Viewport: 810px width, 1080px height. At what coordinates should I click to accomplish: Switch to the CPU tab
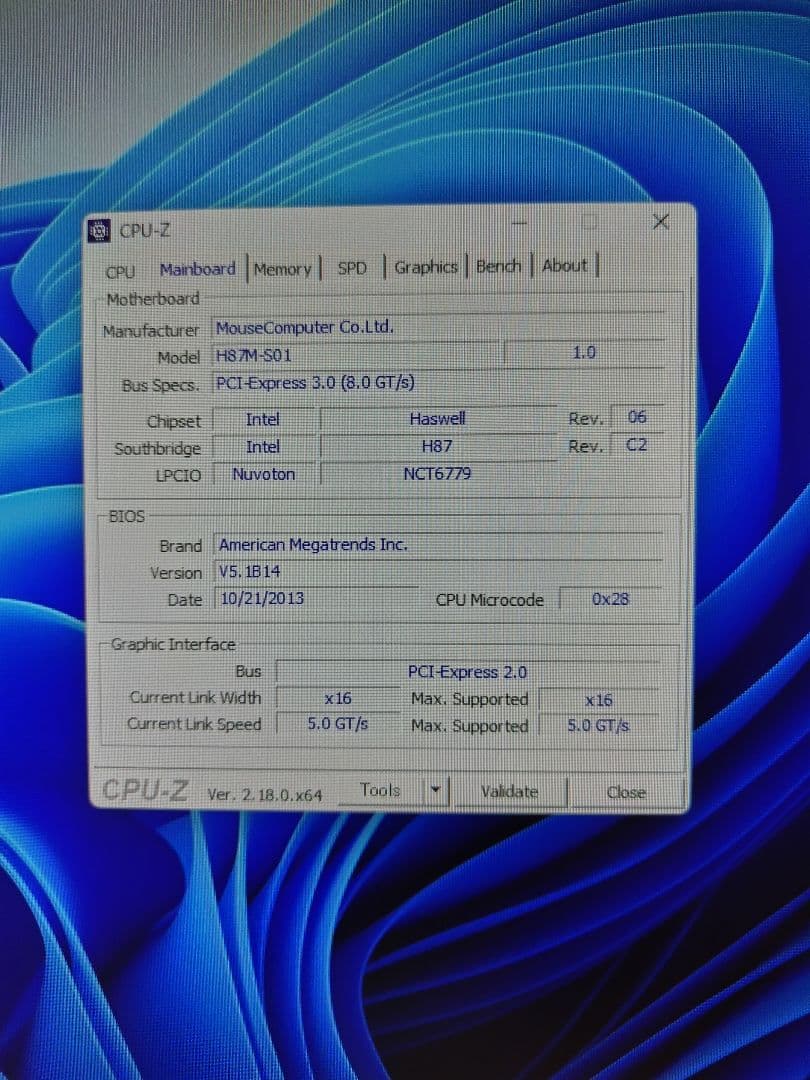(121, 271)
